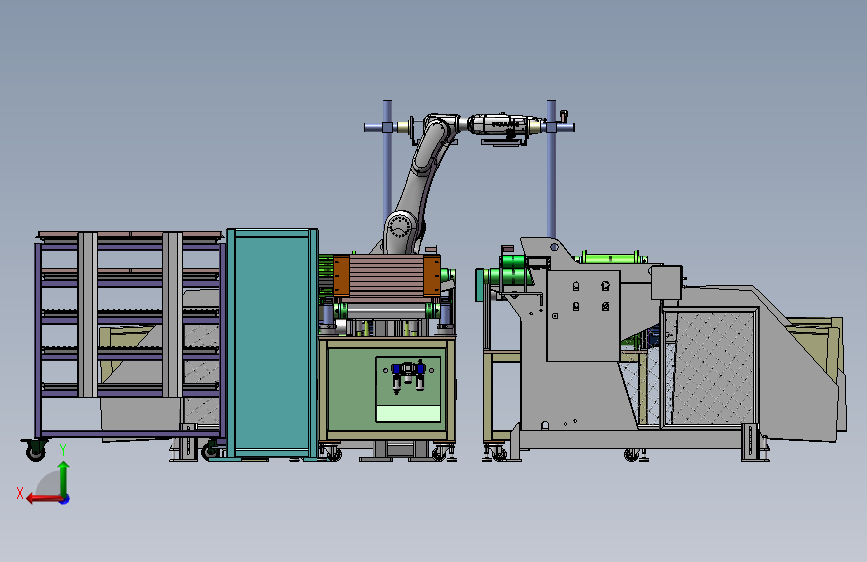Select the gray control panel with four latches
This screenshot has height=562, width=867.
tap(583, 315)
